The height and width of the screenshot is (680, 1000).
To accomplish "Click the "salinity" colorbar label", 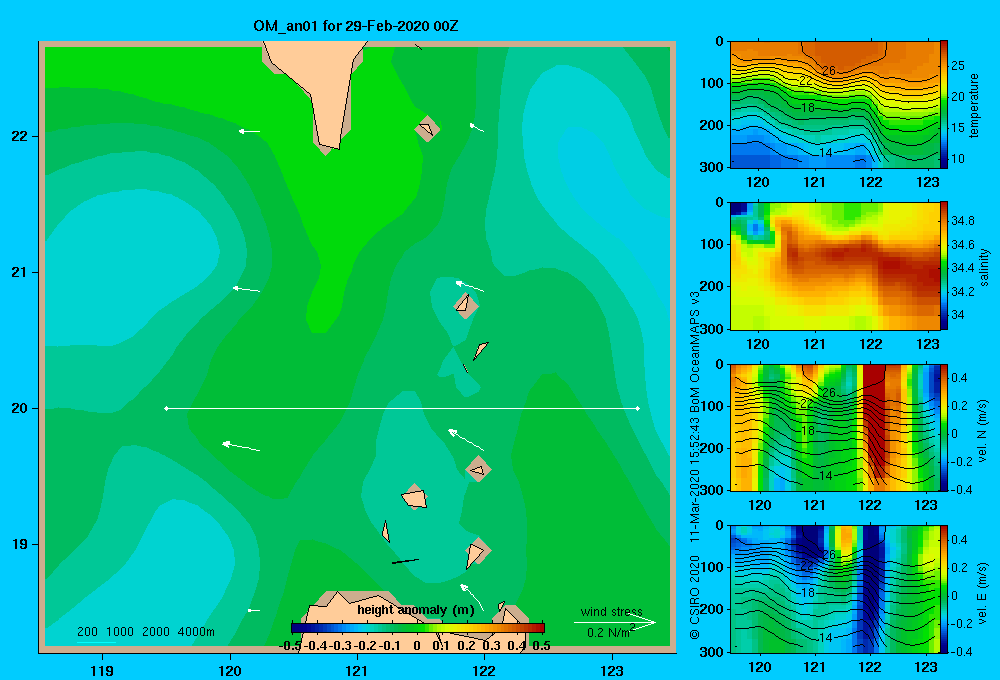I will point(984,267).
